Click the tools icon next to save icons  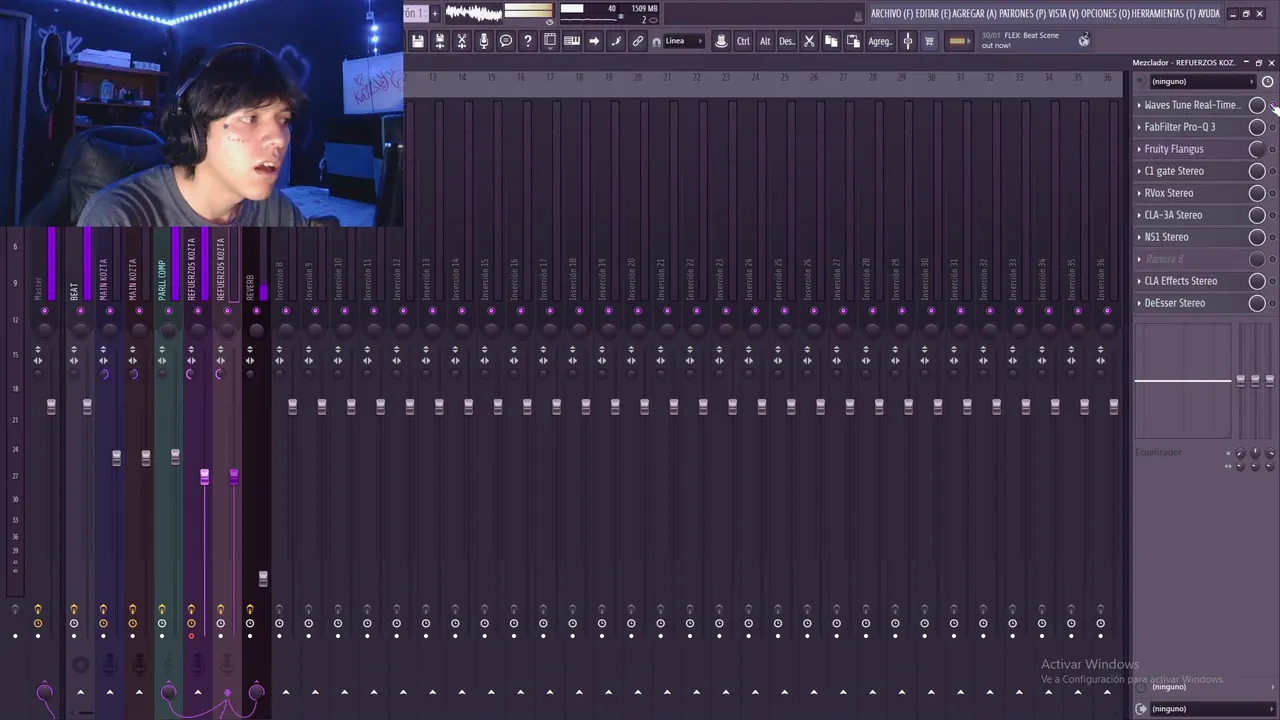point(462,41)
